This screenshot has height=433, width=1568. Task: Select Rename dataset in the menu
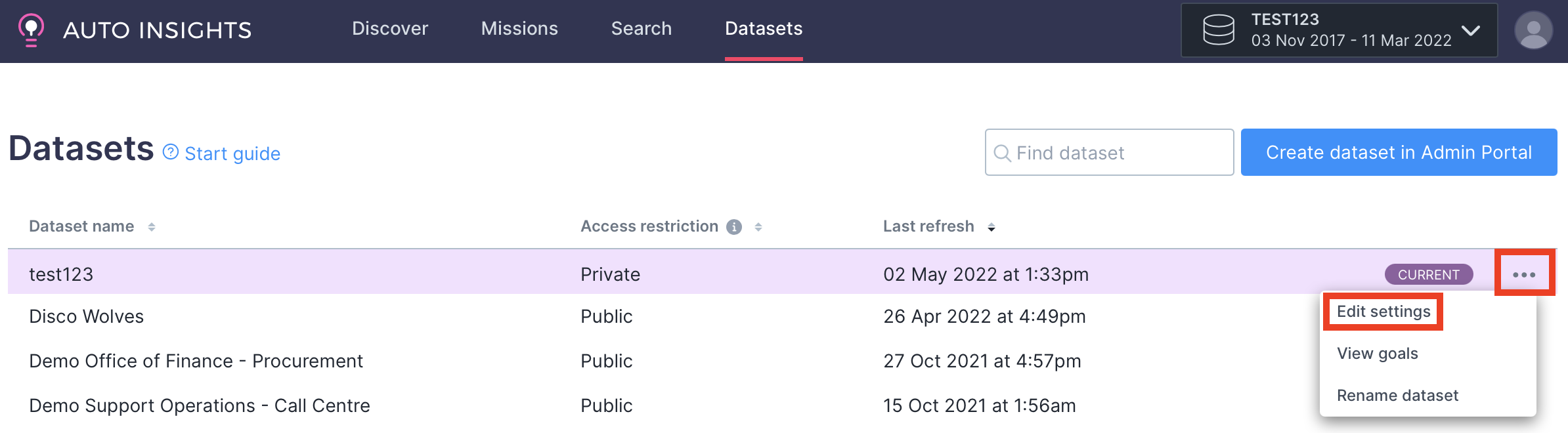tap(1398, 396)
